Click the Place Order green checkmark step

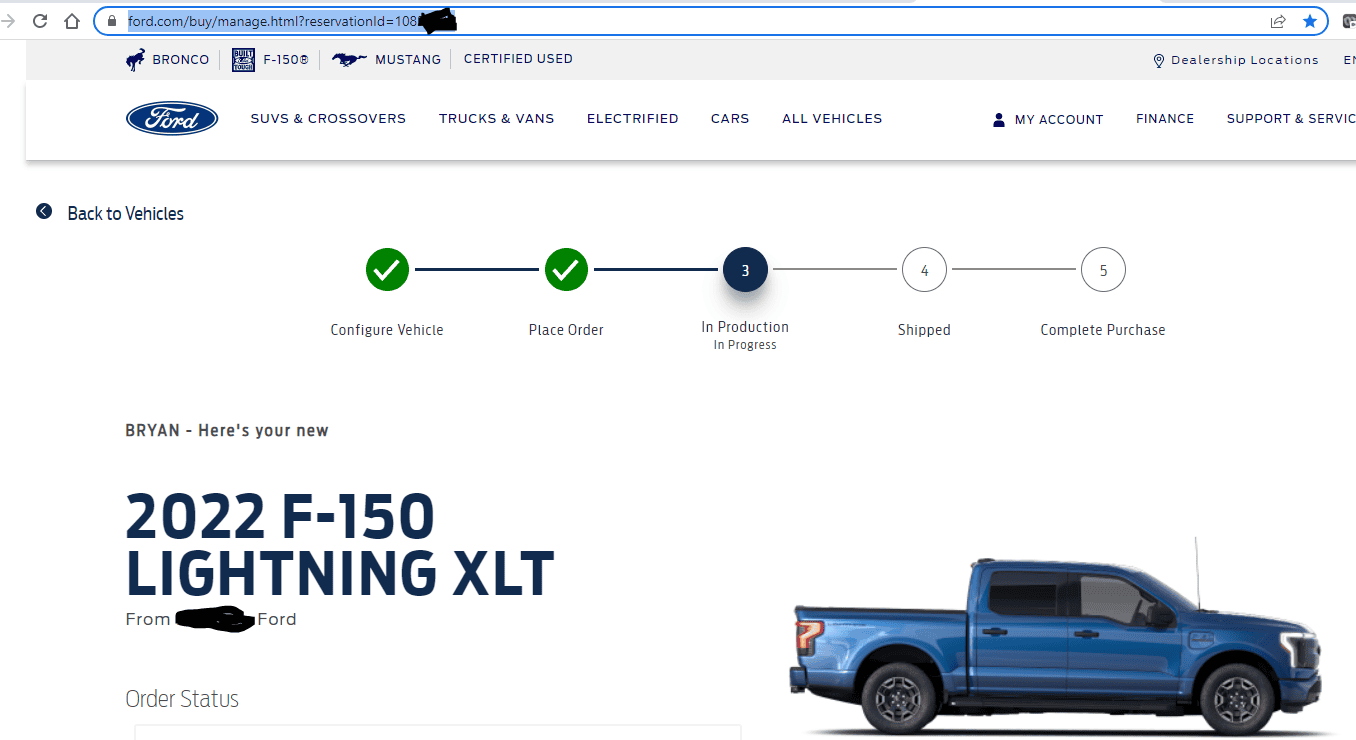(x=566, y=270)
